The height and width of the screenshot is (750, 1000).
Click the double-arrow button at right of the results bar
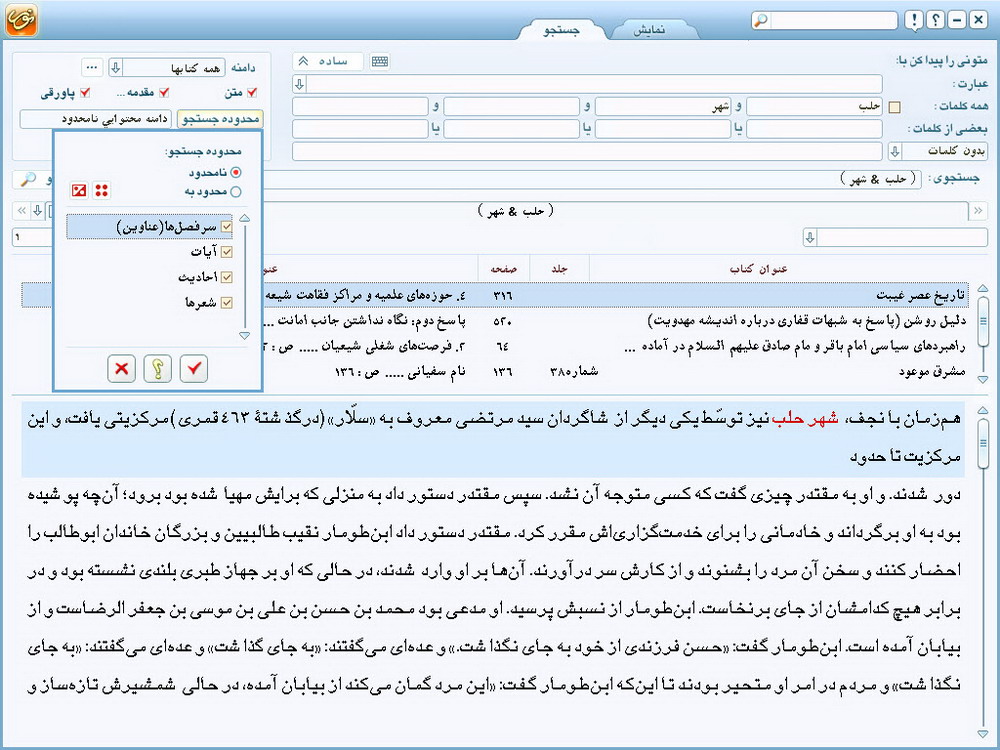click(x=978, y=210)
